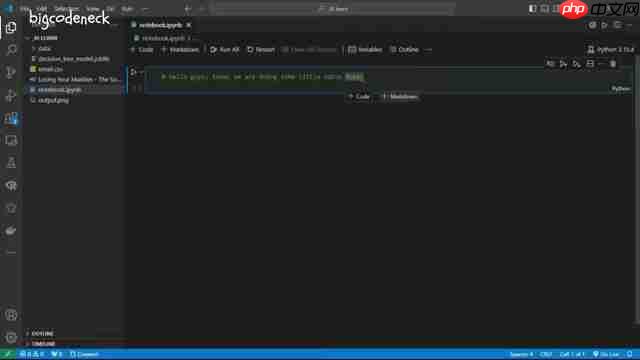The width and height of the screenshot is (640, 360).
Task: Add markdown cell below via hover + Markdown
Action: click(x=400, y=97)
